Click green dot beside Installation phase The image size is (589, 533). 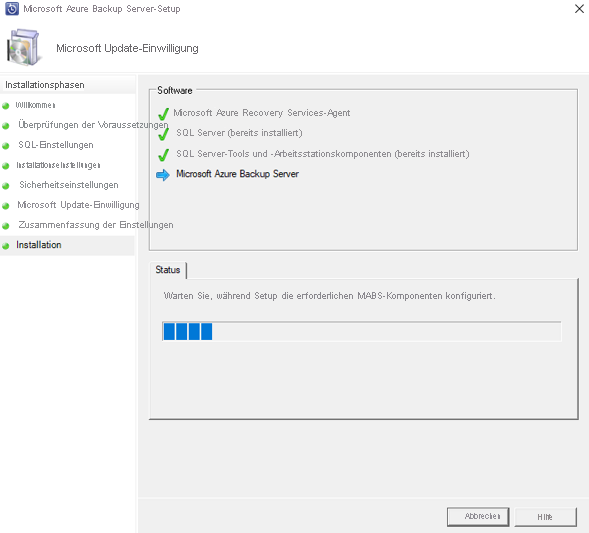[6, 246]
